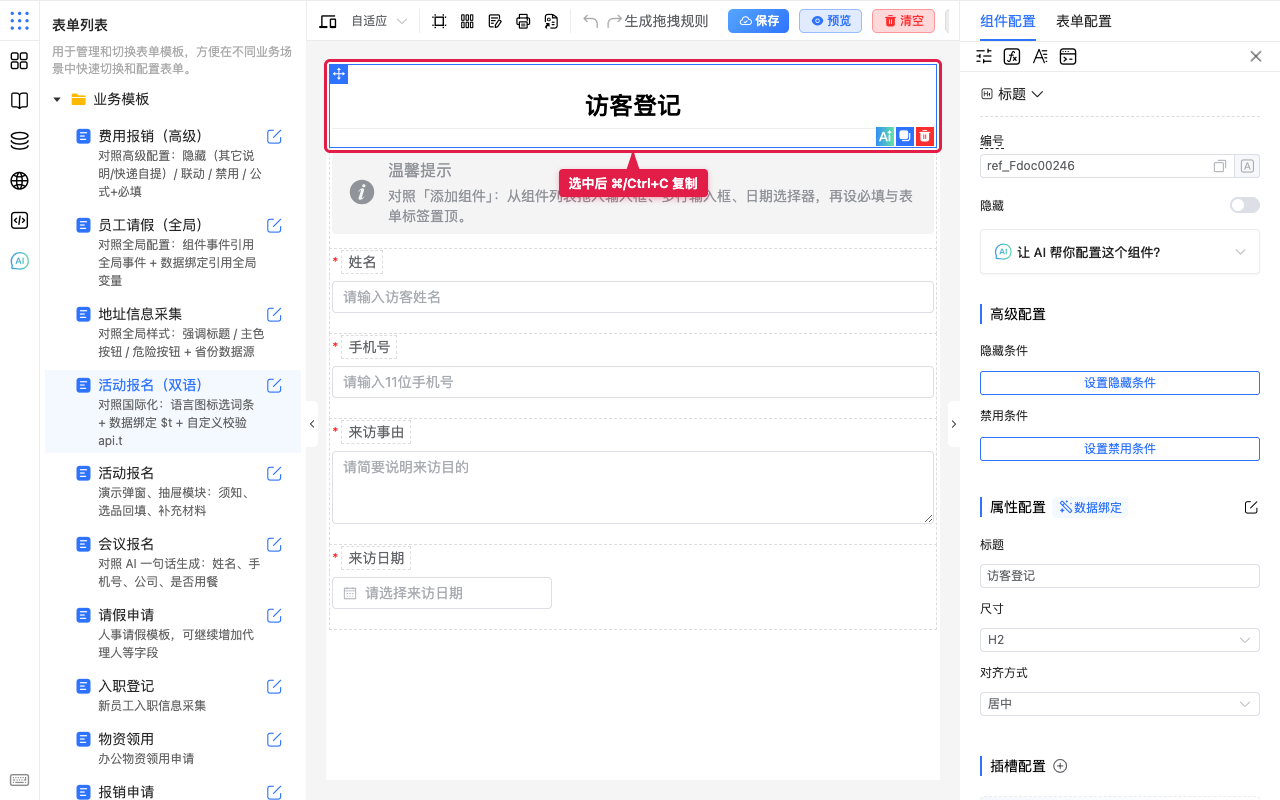
Task: Click the user-document icon after the print icon
Action: (x=551, y=21)
